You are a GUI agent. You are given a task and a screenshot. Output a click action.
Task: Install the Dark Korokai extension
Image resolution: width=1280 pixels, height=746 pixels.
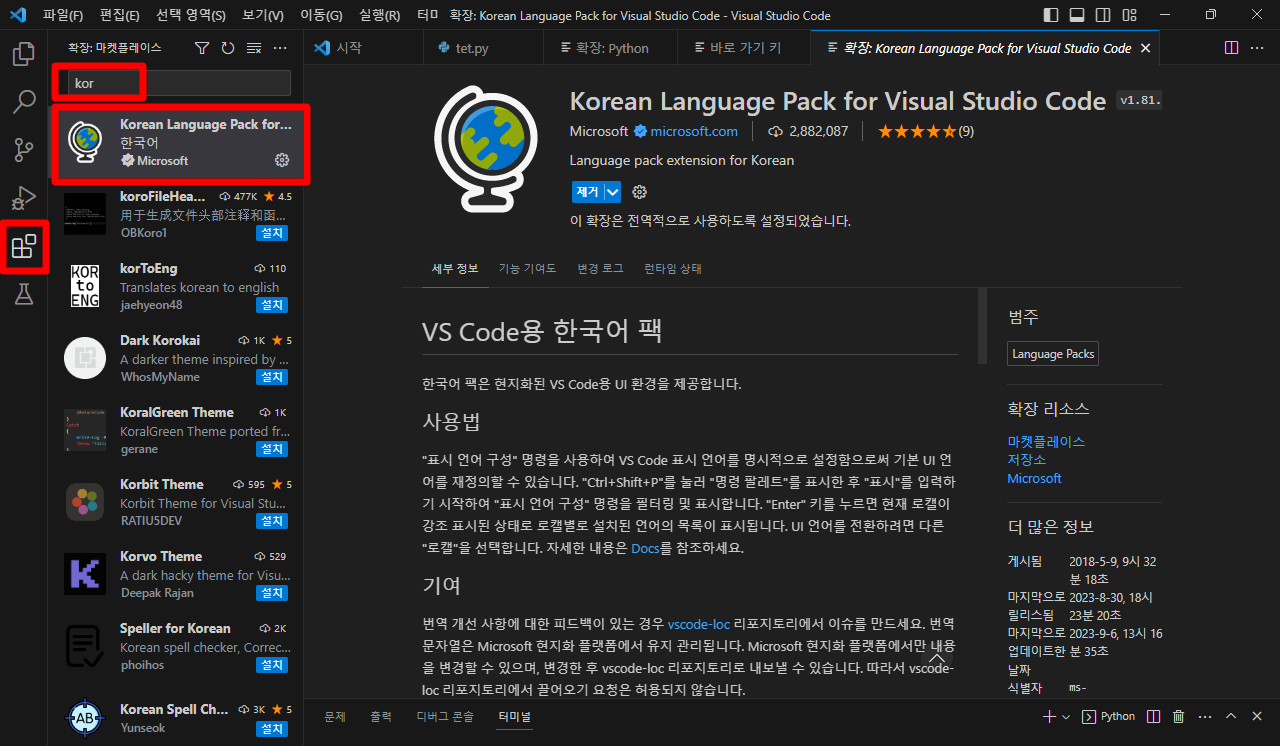tap(272, 377)
